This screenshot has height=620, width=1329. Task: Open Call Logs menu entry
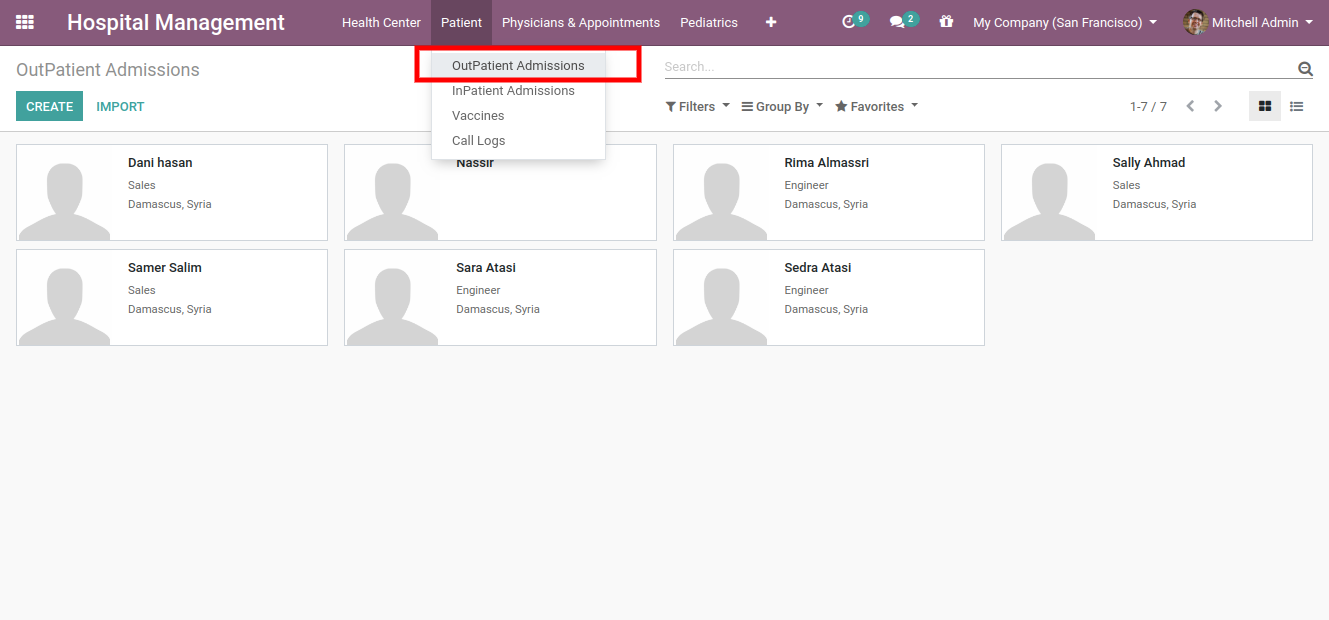pos(478,141)
